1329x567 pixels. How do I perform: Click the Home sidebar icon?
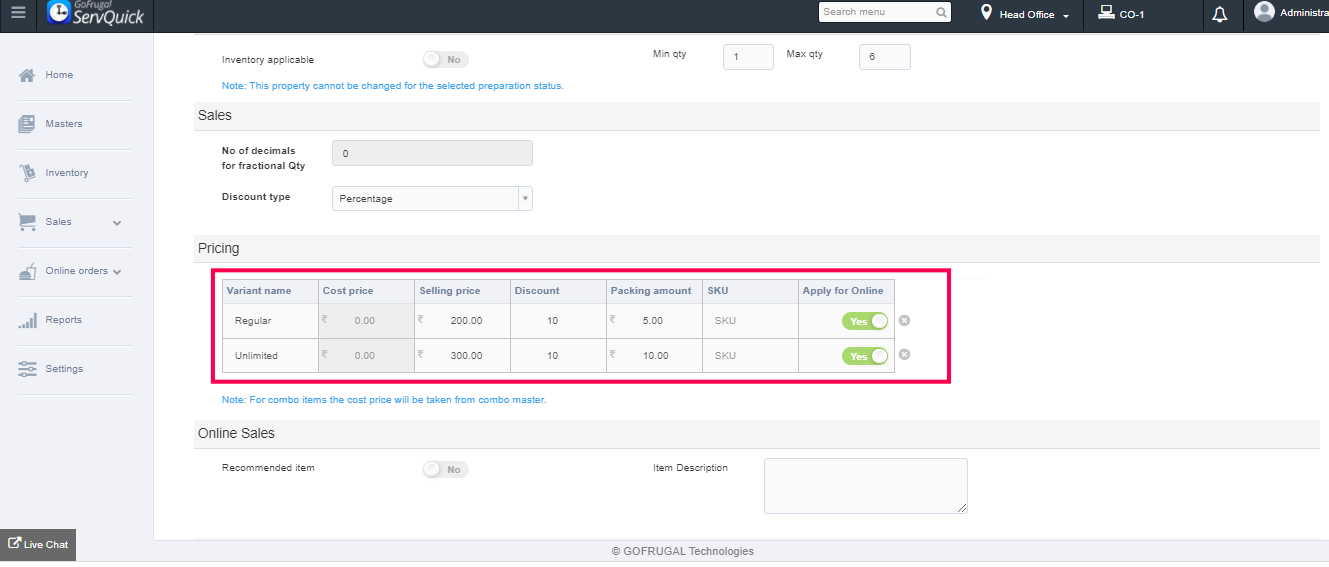27,75
